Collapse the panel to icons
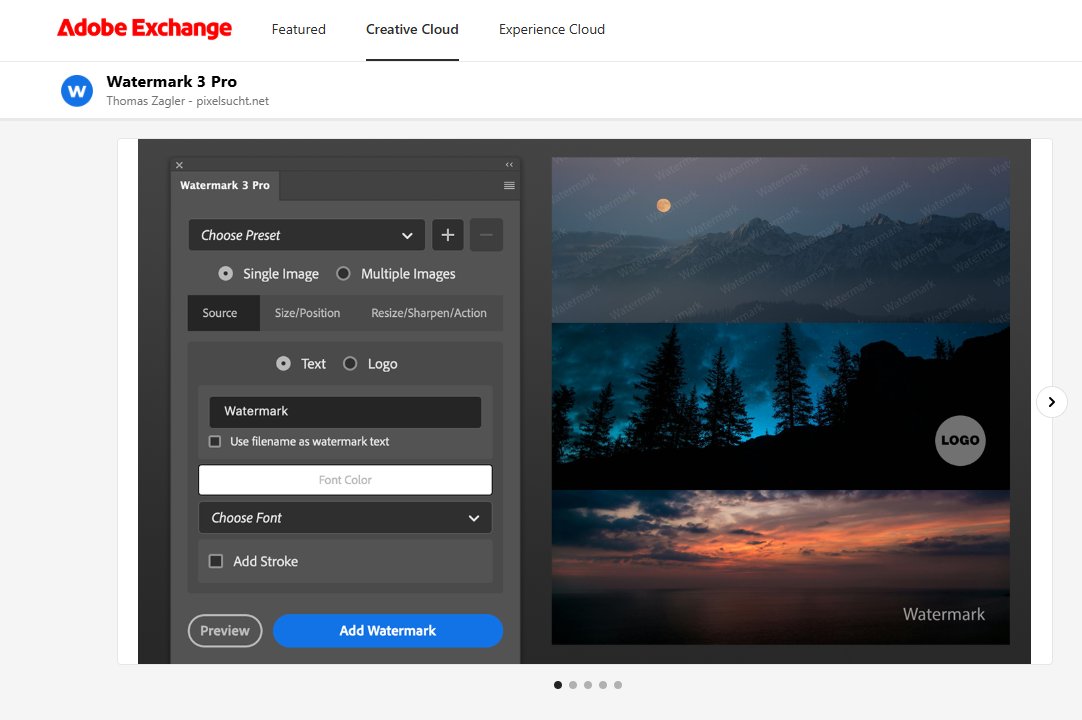The image size is (1082, 720). [x=509, y=163]
